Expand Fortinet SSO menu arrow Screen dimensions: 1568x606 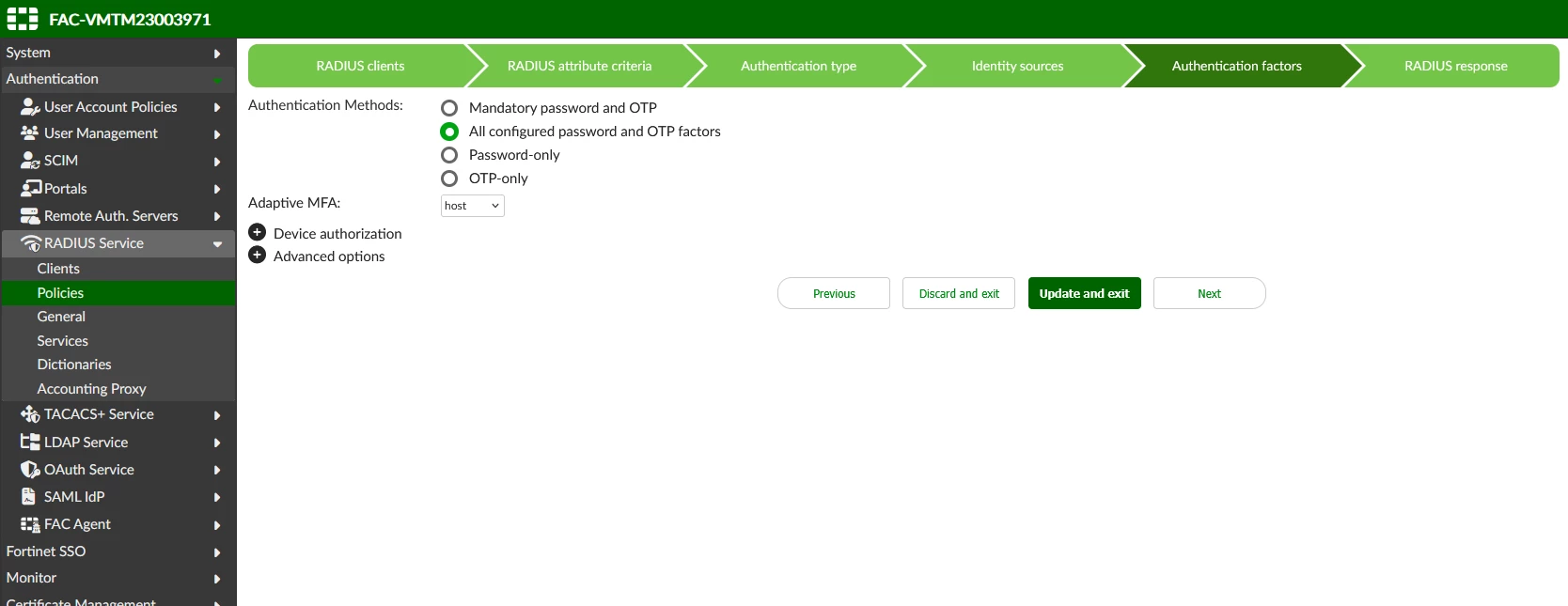click(217, 552)
